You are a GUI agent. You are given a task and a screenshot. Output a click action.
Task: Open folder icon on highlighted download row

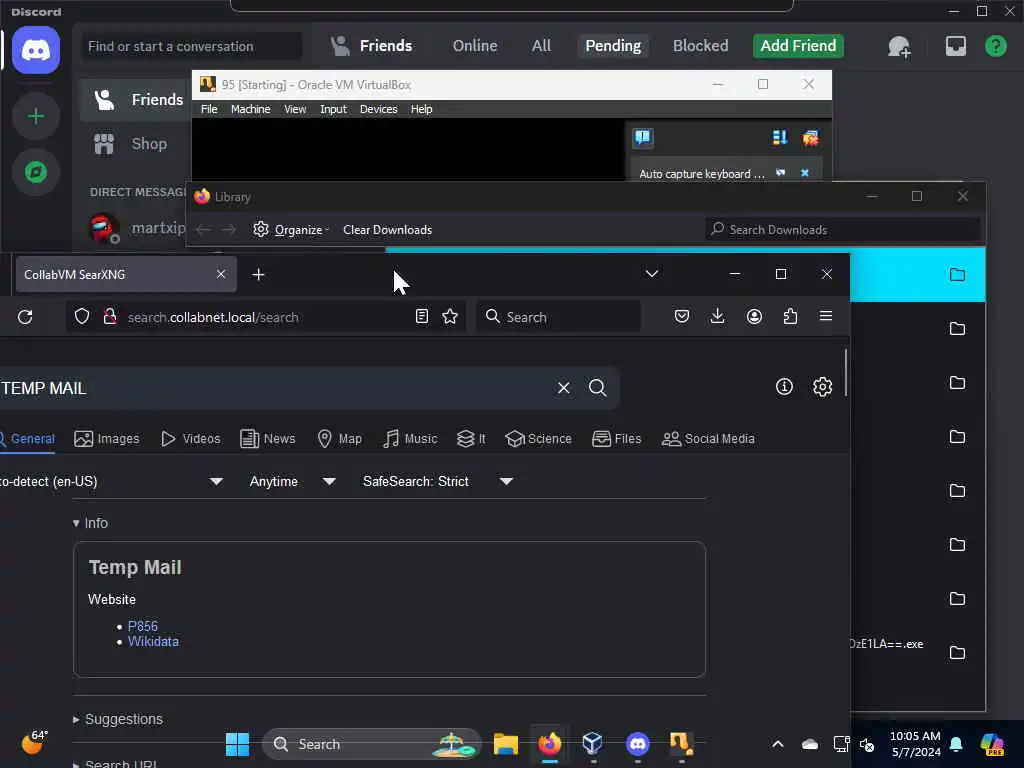[x=957, y=275]
